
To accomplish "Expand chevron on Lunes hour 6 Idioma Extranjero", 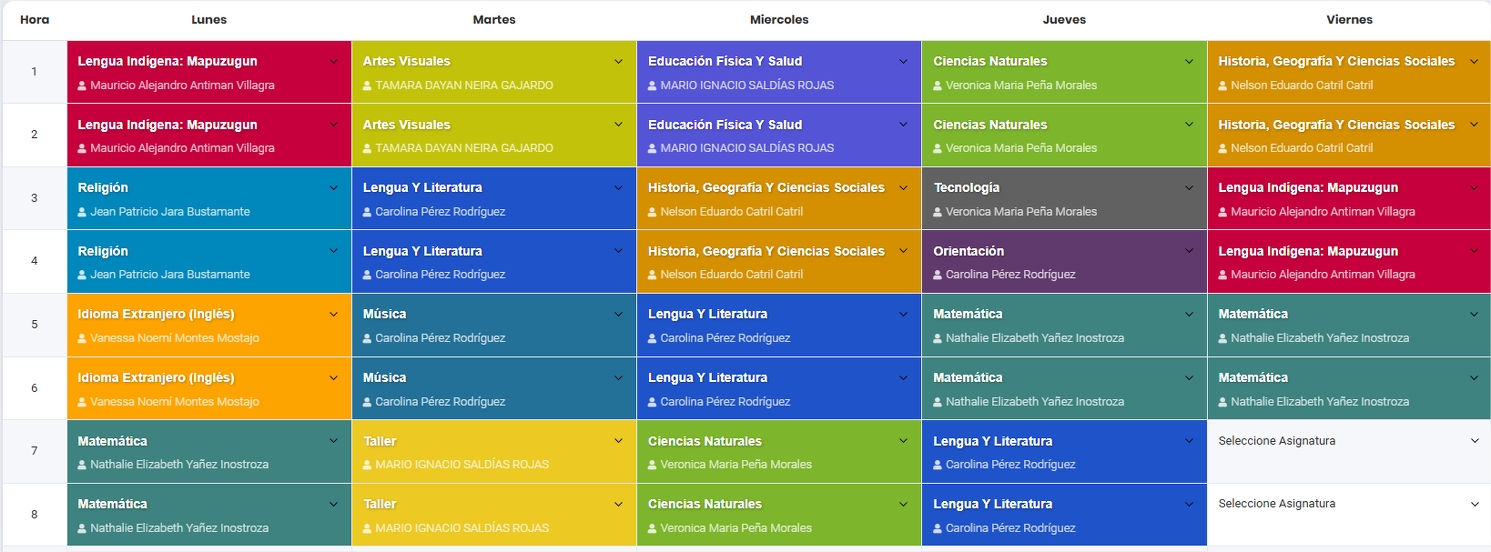I will click(x=334, y=378).
